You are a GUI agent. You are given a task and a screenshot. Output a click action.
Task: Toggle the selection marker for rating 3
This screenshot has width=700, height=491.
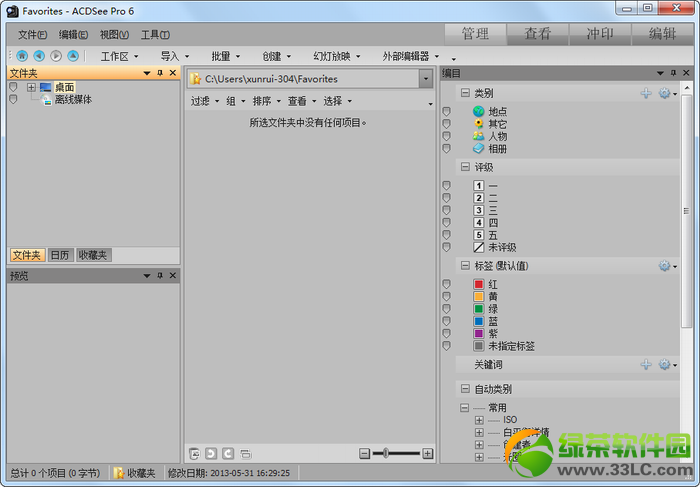[x=446, y=210]
